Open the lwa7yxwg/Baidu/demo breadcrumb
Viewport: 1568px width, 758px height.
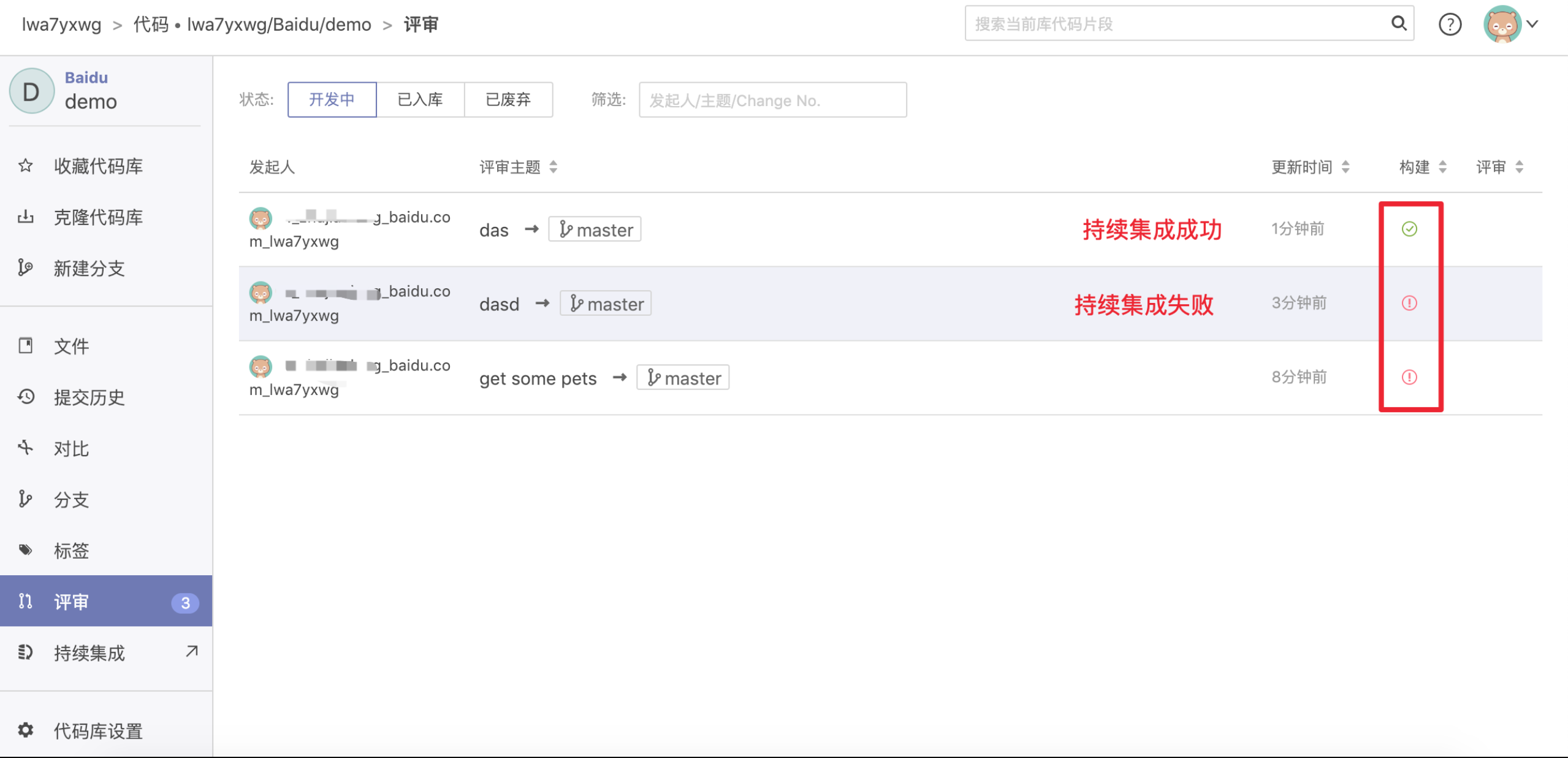tap(279, 25)
